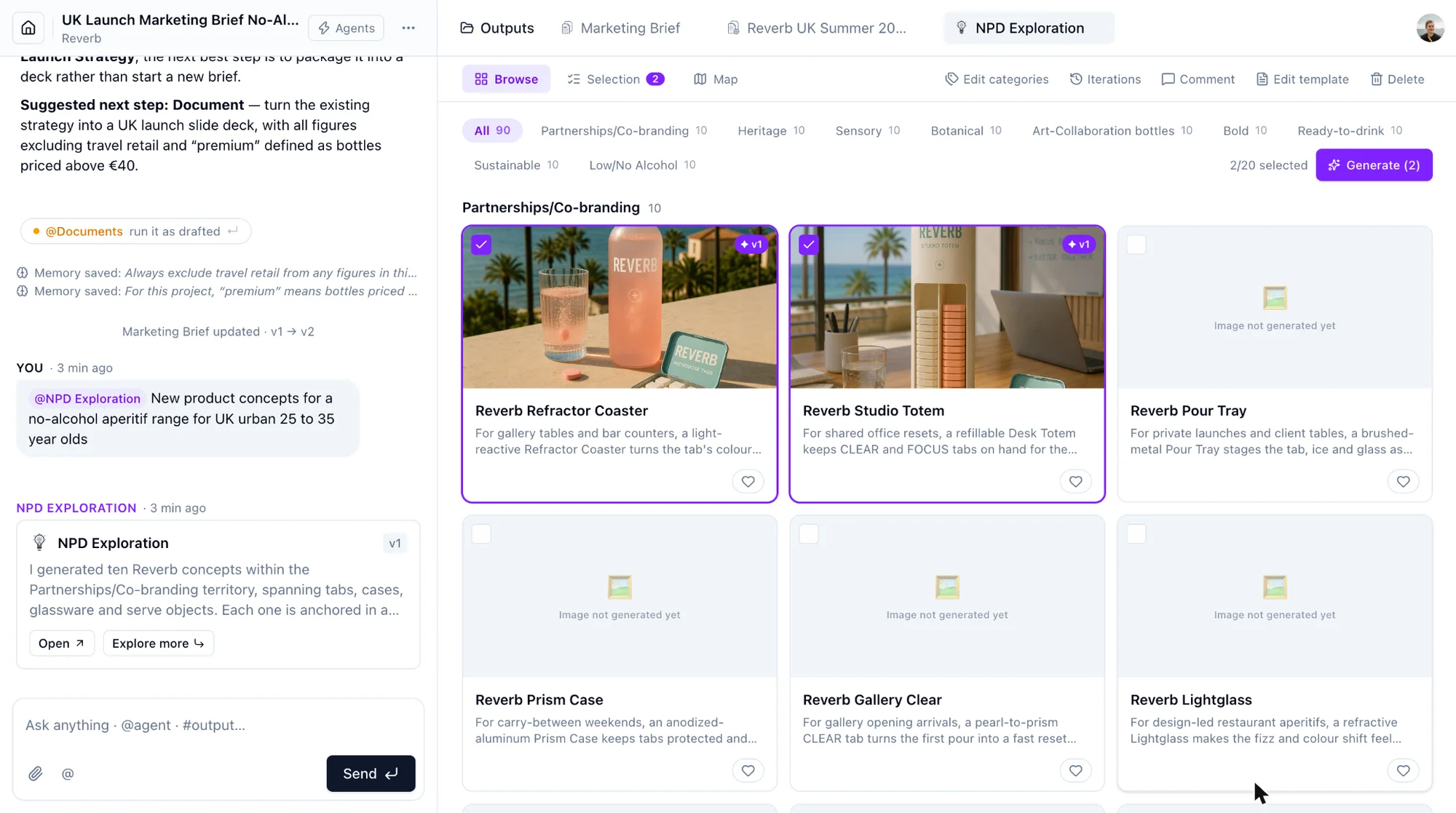
Task: Click the user profile avatar
Action: click(1430, 28)
